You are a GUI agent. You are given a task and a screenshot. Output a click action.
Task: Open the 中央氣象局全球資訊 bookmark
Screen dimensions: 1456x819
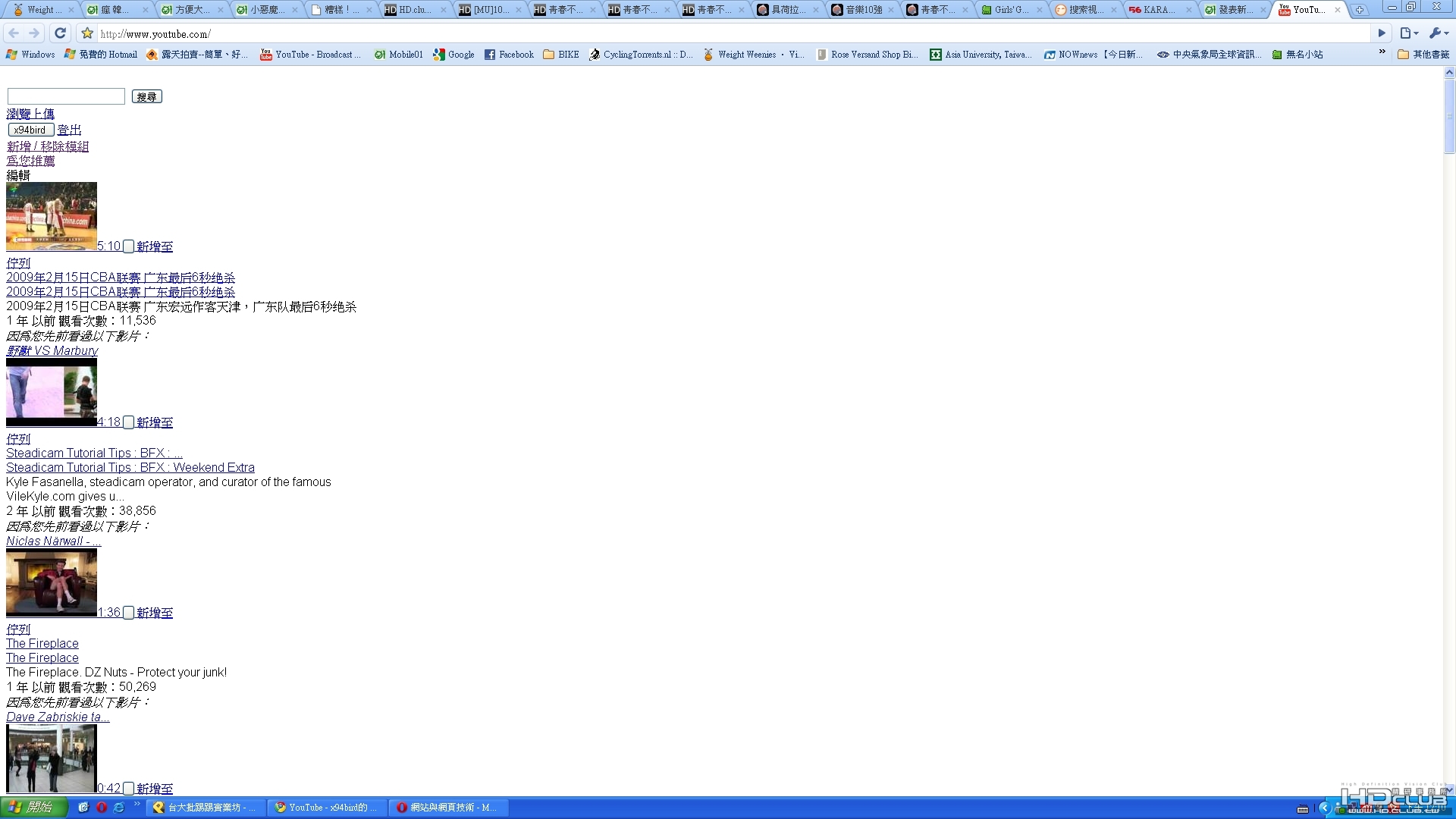[1210, 55]
